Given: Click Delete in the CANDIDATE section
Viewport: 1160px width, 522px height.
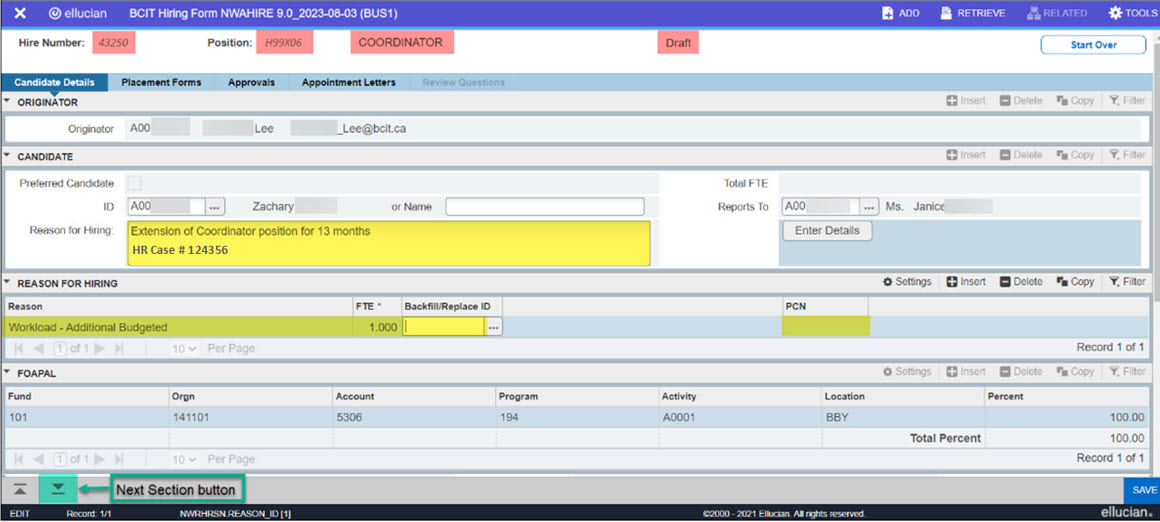Looking at the screenshot, I should click(1021, 155).
